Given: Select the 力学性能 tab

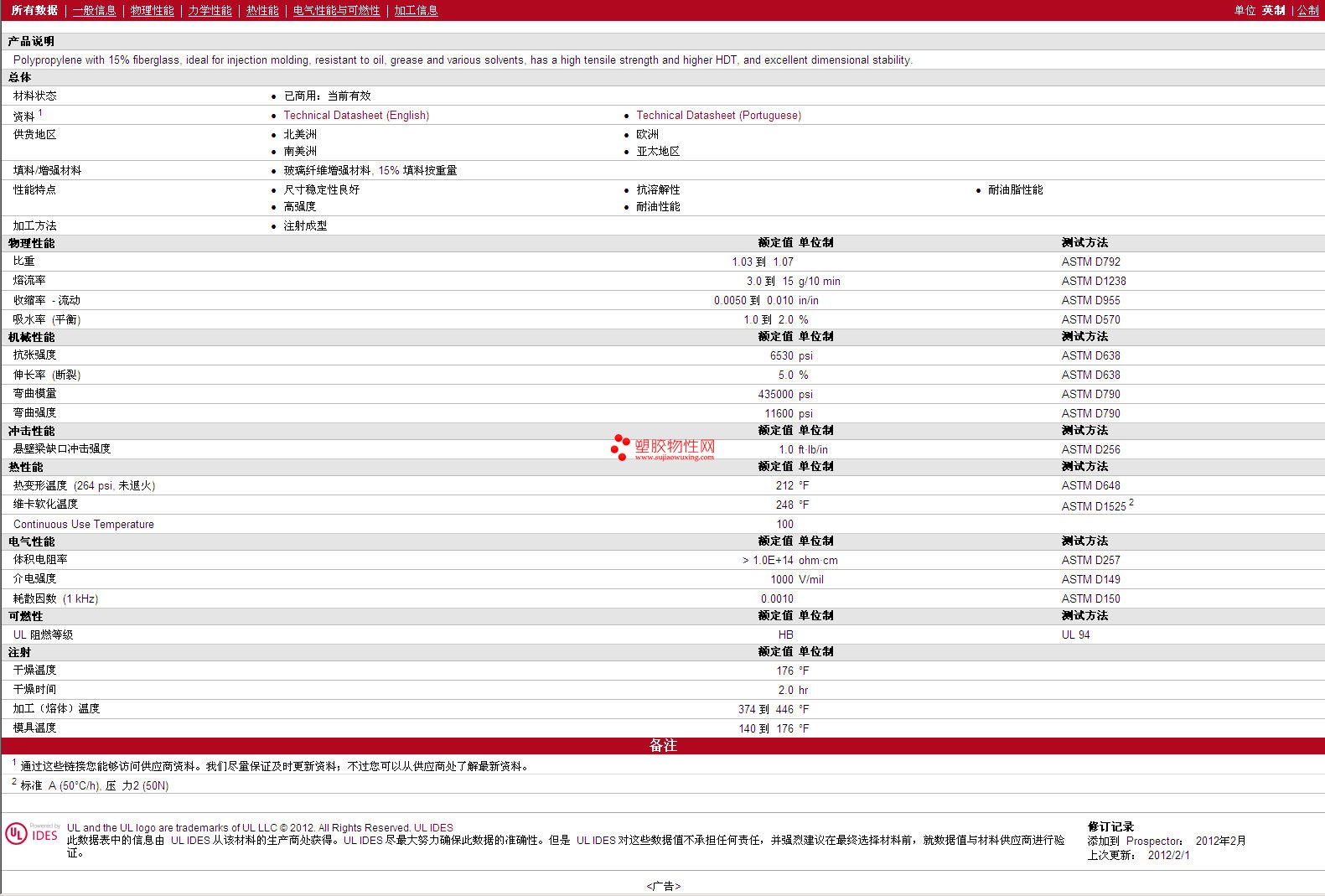Looking at the screenshot, I should click(210, 10).
